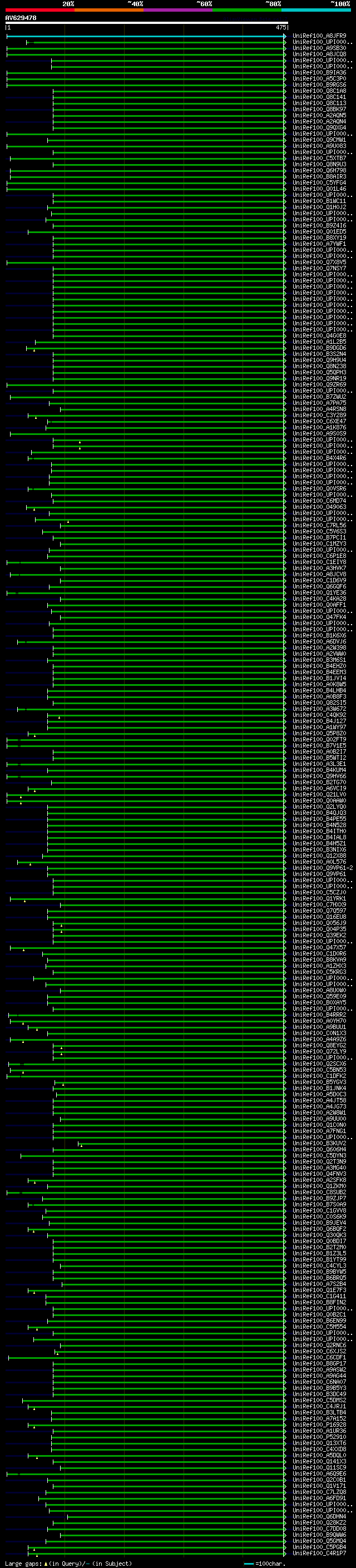Click hit label UniRef100_Q9CMW1
Image resolution: width=356 pixels, height=1568 pixels.
[x=319, y=140]
